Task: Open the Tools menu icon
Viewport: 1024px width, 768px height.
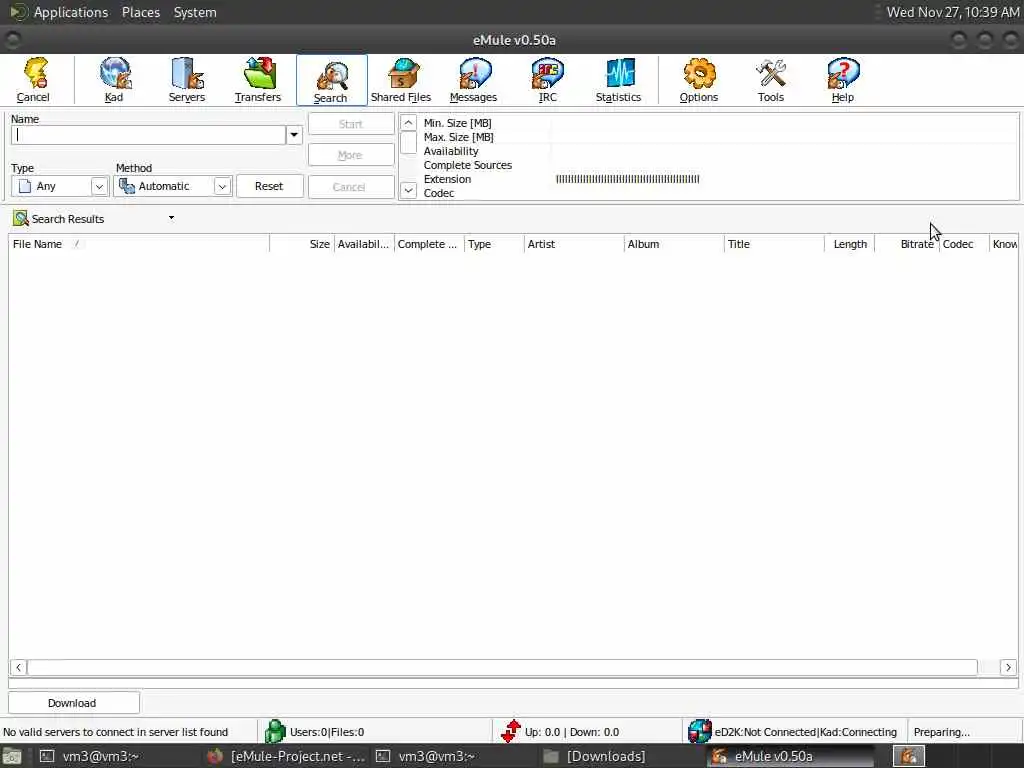Action: click(x=771, y=80)
